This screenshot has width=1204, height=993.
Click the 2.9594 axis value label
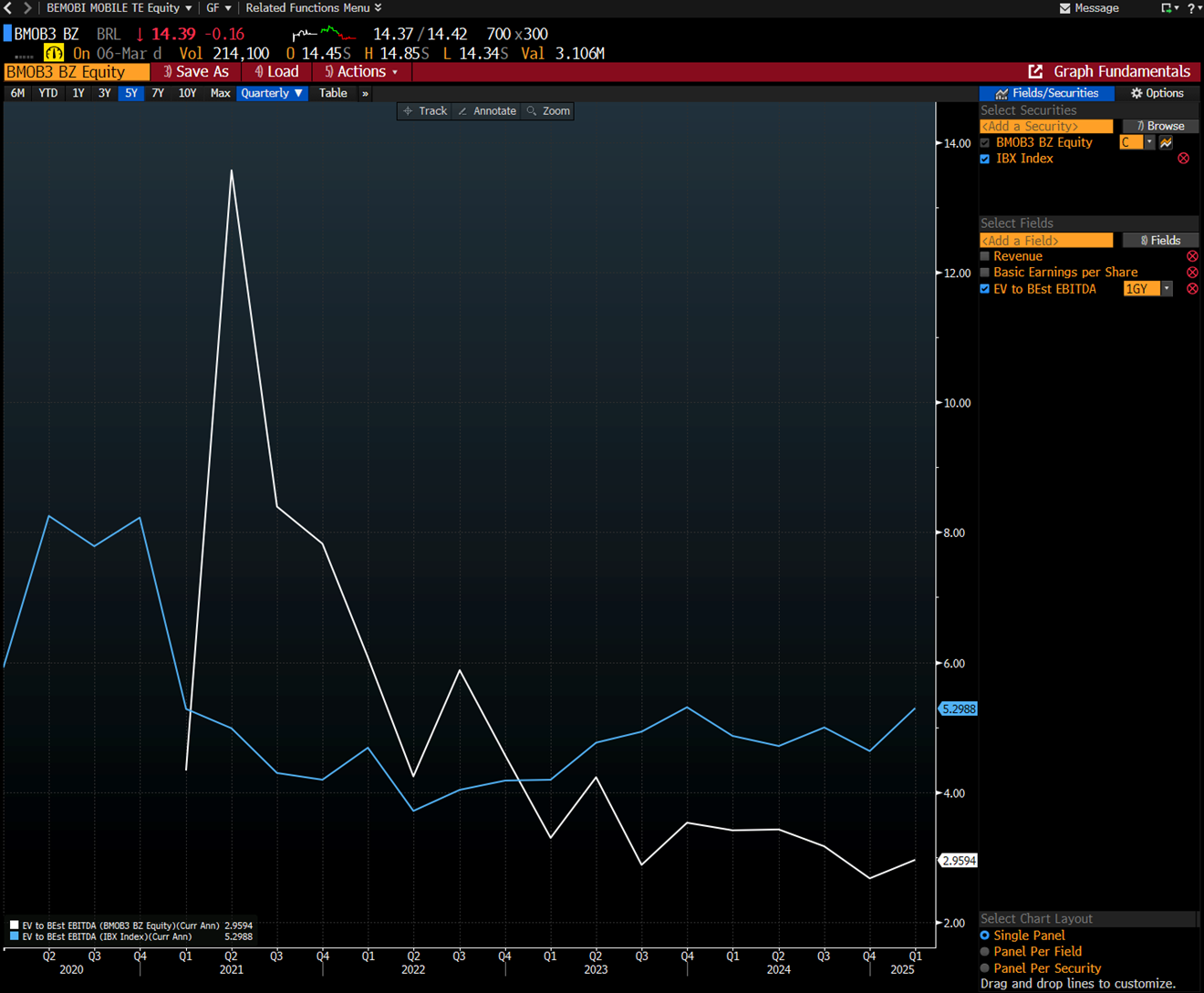click(x=959, y=861)
